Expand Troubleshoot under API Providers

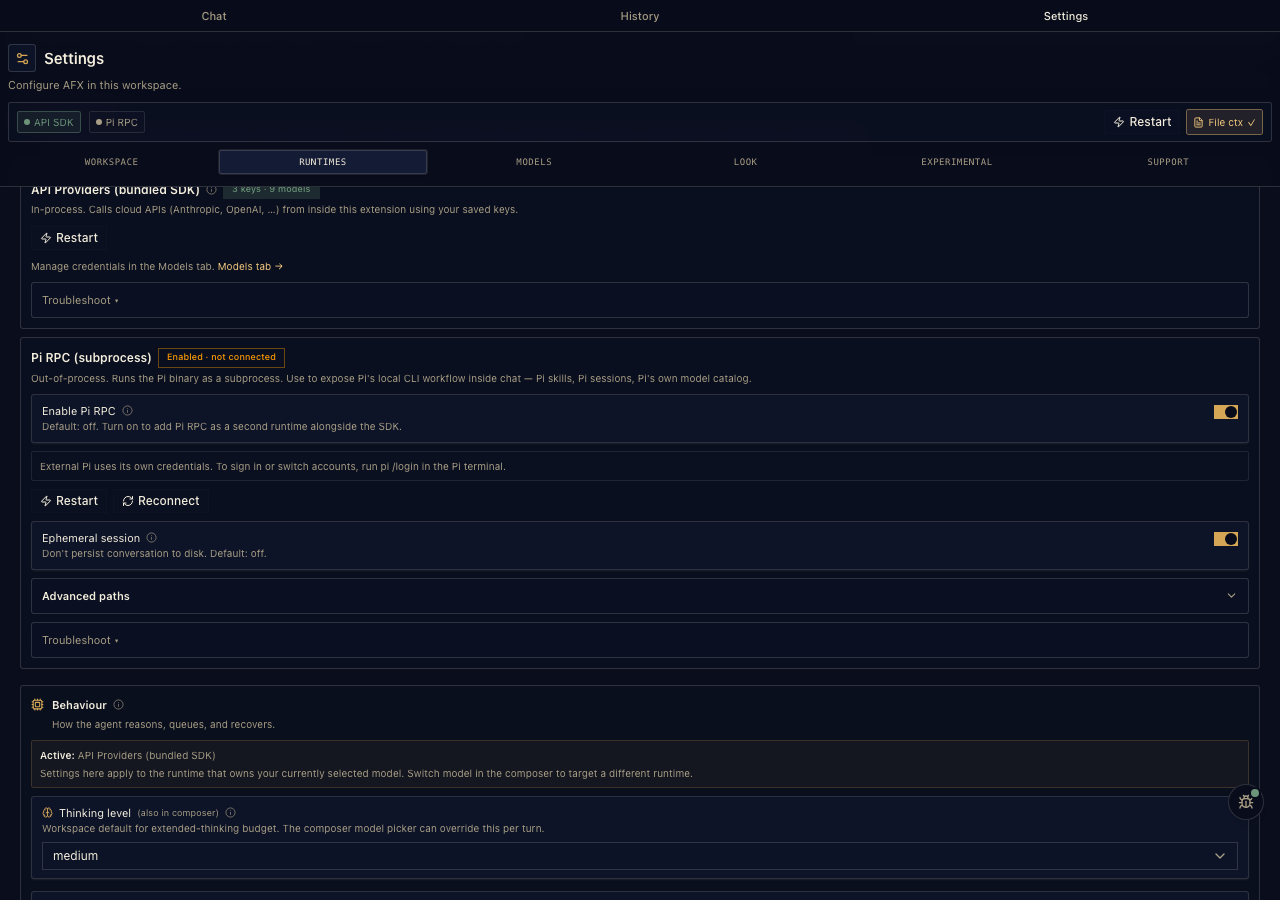click(640, 300)
